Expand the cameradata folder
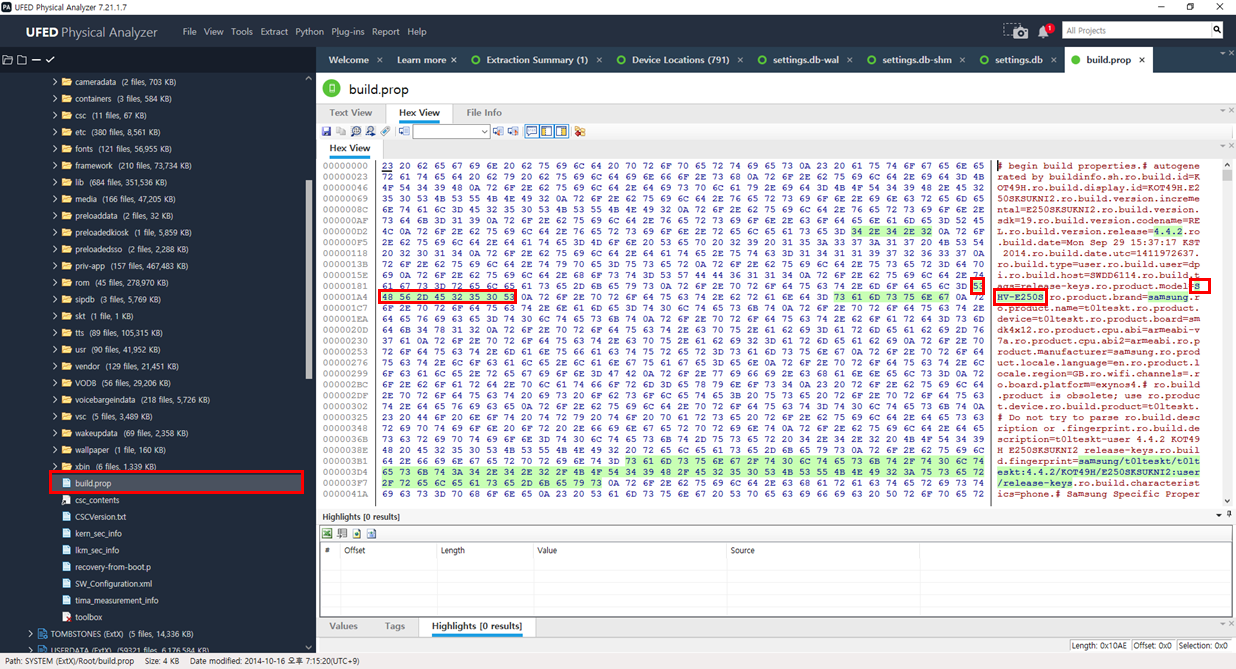1236x669 pixels. pyautogui.click(x=55, y=82)
